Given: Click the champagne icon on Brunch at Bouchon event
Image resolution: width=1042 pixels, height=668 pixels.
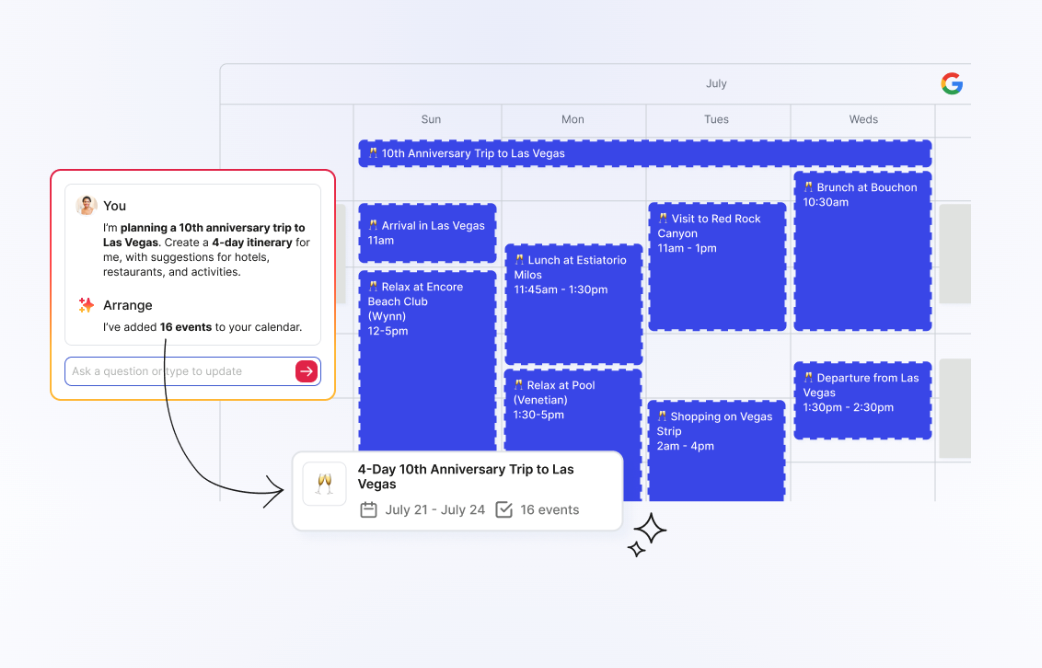Looking at the screenshot, I should (808, 187).
